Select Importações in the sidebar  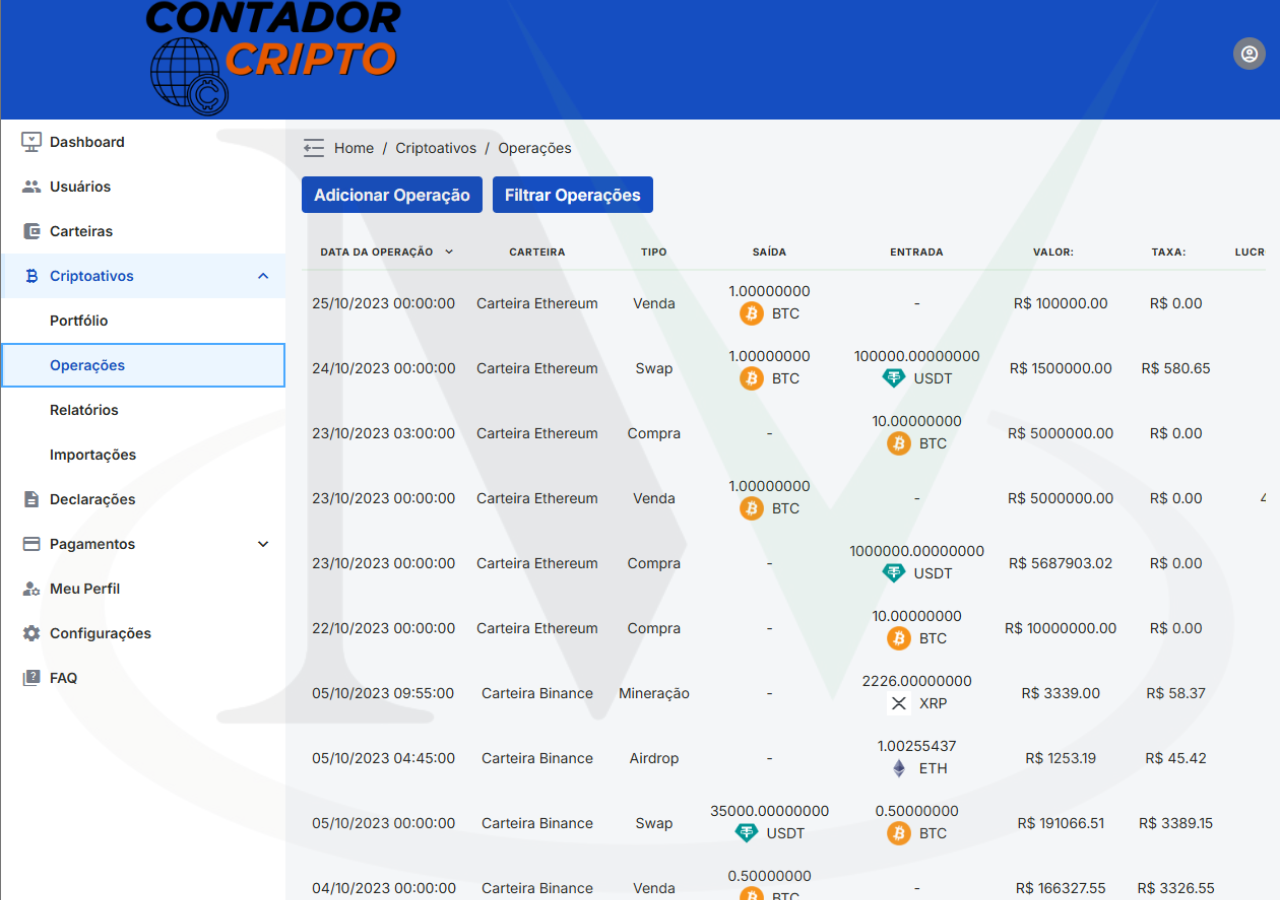click(93, 455)
